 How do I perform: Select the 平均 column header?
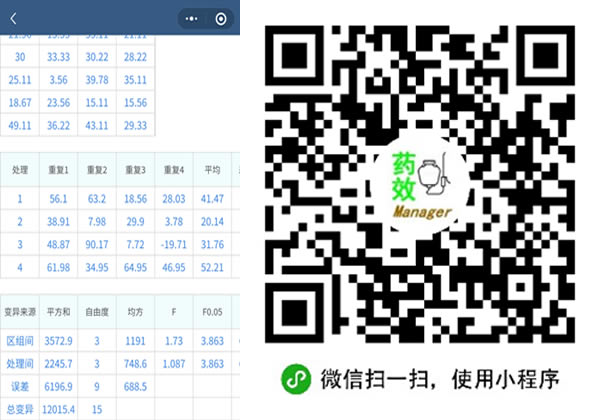click(212, 170)
